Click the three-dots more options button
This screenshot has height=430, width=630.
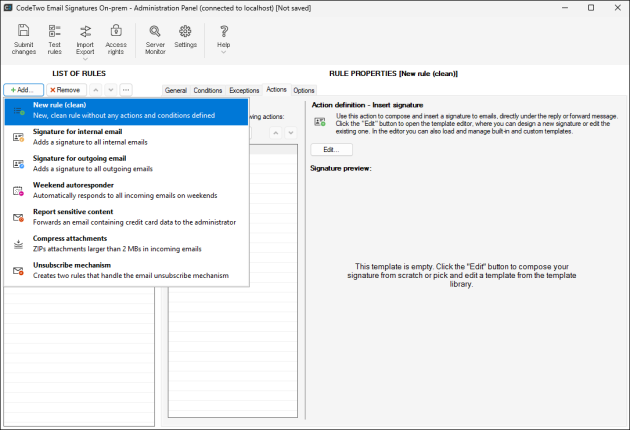click(126, 90)
